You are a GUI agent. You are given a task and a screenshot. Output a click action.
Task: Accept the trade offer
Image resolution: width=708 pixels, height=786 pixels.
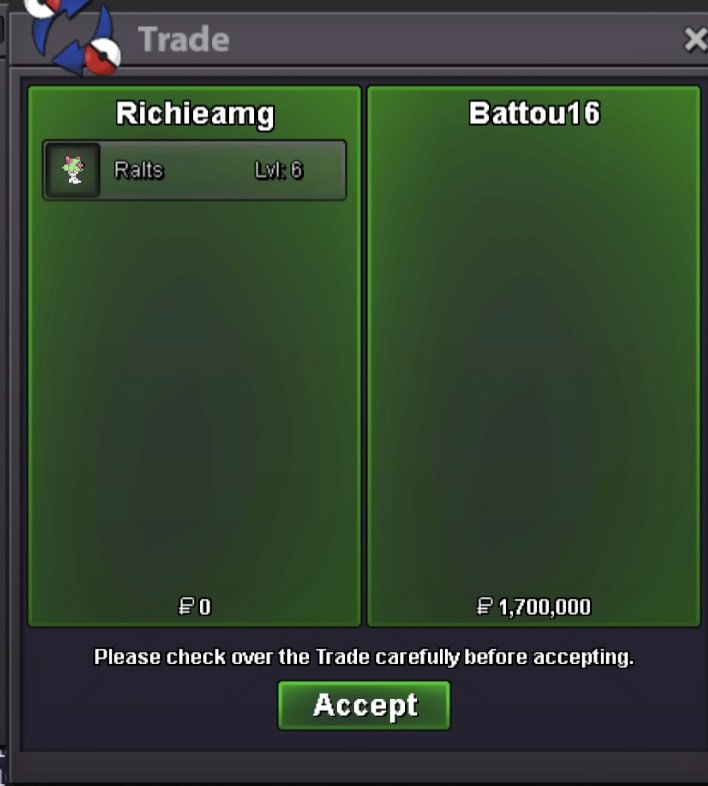(364, 705)
